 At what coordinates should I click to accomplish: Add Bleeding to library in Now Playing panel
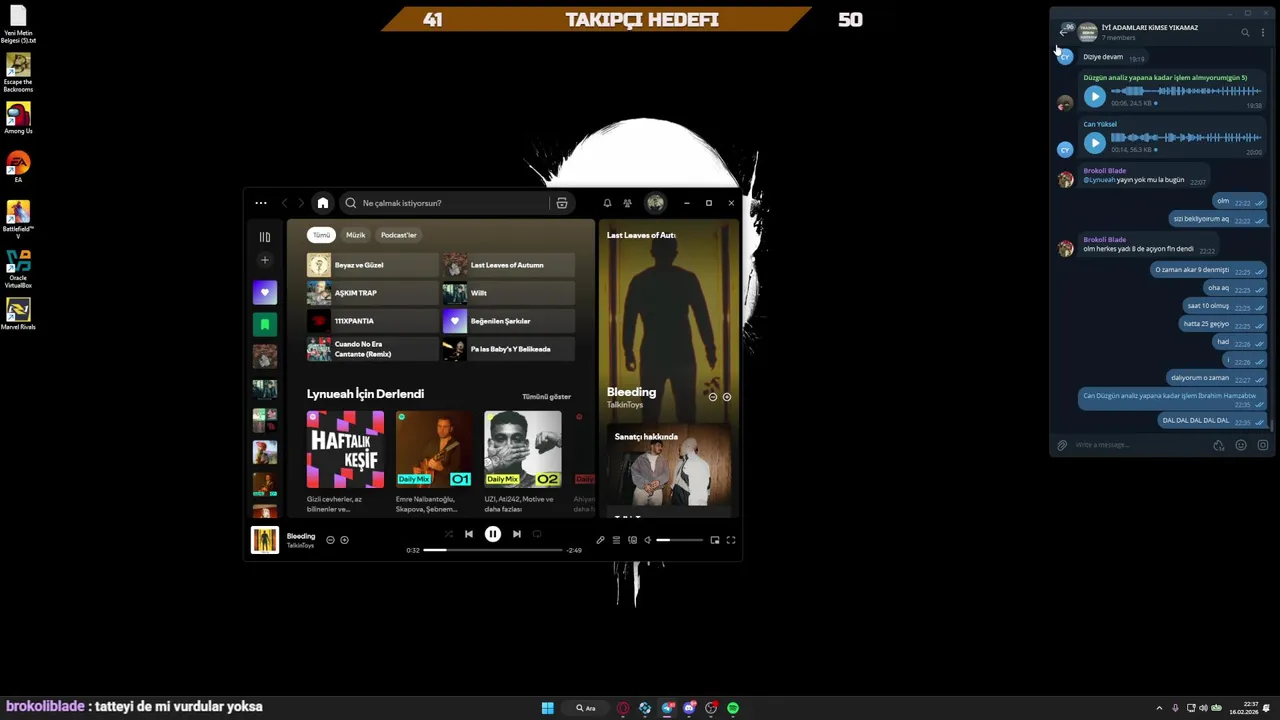(x=727, y=397)
